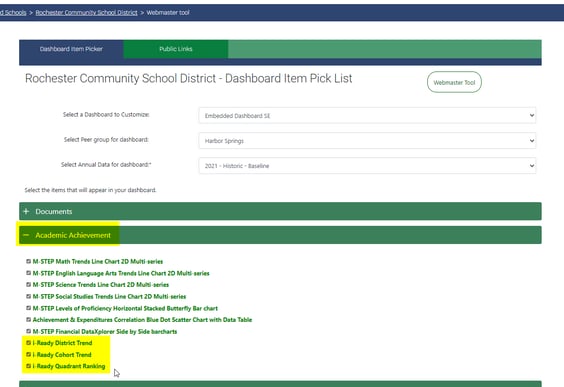Switch to the Public Links tab
564x387 pixels.
click(176, 49)
